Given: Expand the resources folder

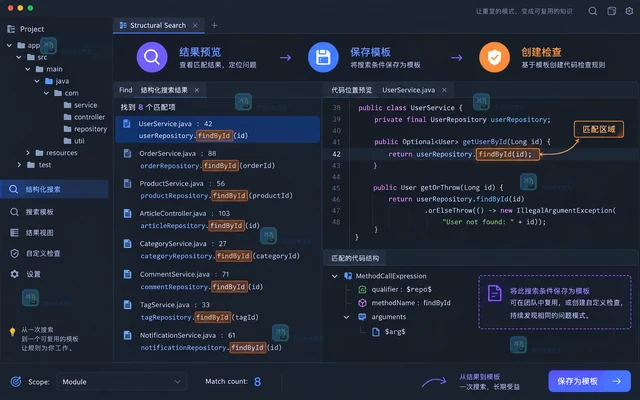Looking at the screenshot, I should tap(28, 153).
